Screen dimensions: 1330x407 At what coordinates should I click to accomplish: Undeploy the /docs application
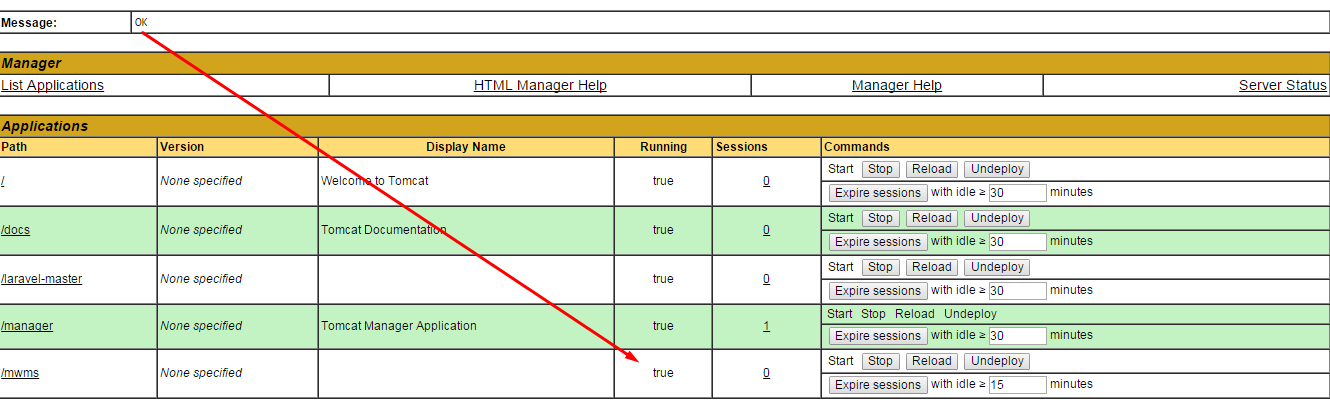click(997, 218)
